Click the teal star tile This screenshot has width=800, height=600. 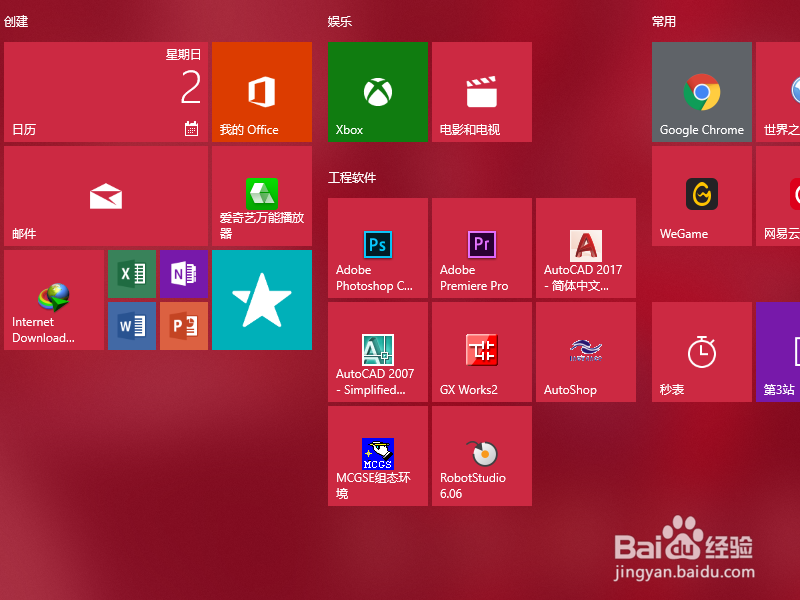coord(262,300)
